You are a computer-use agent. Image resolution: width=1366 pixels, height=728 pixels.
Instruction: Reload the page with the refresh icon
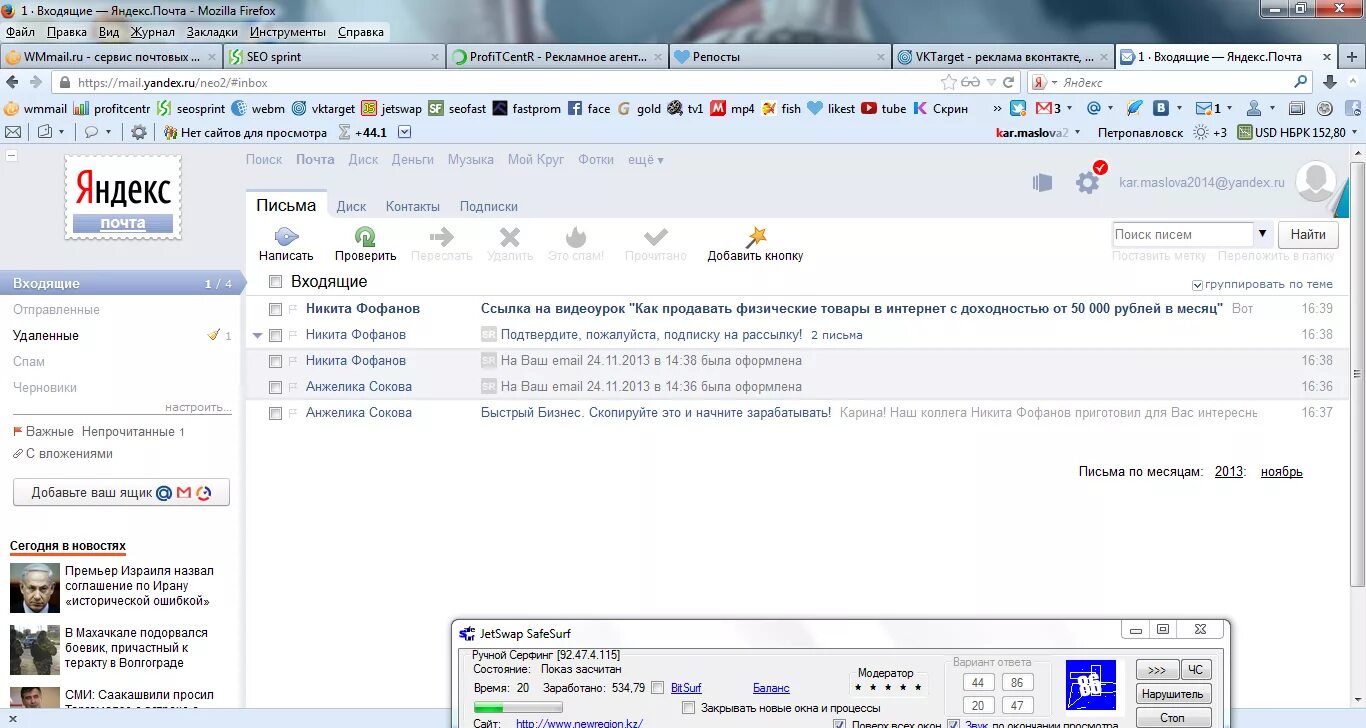click(x=1009, y=83)
